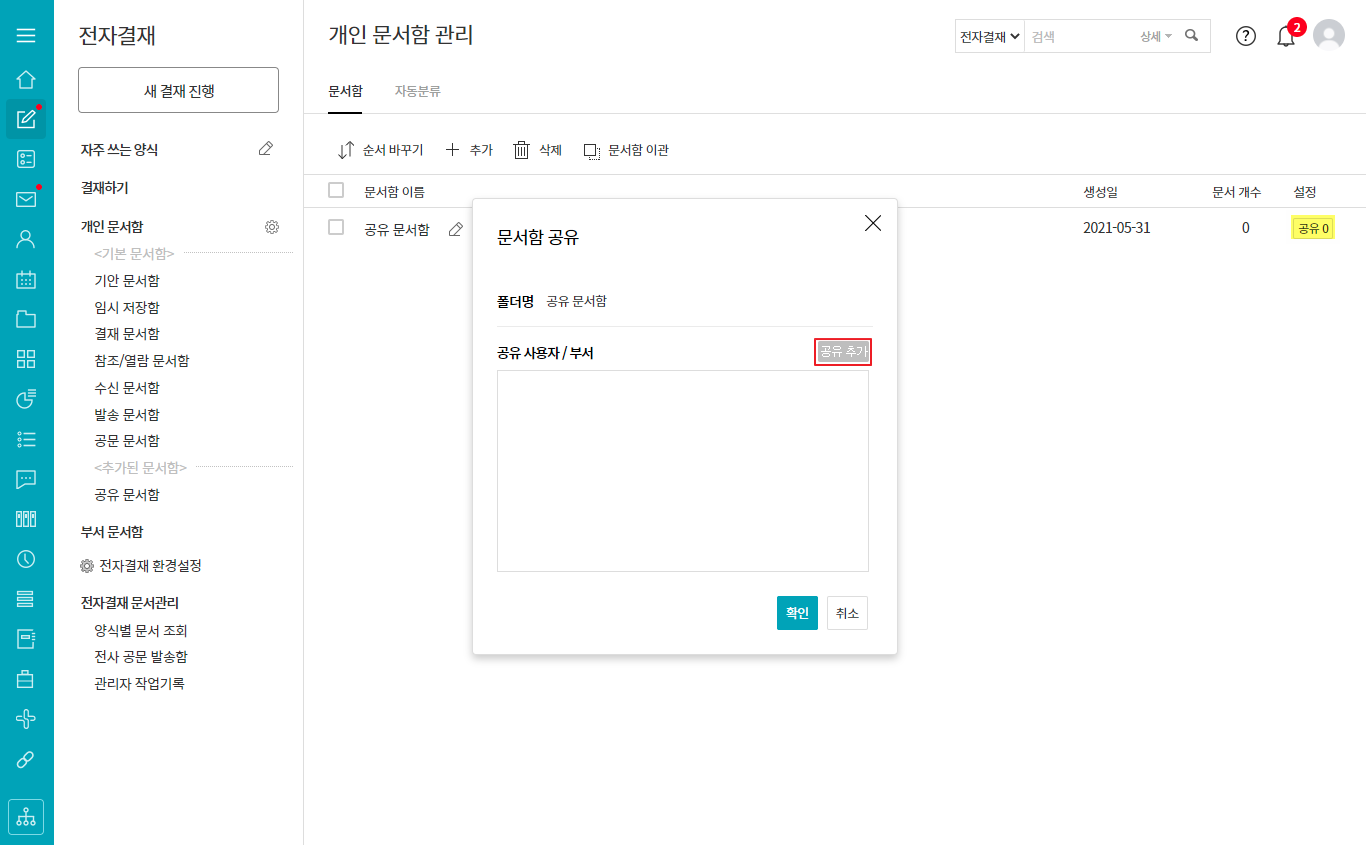Viewport: 1366px width, 845px height.
Task: Open the calendar icon in the sidebar
Action: tap(26, 279)
